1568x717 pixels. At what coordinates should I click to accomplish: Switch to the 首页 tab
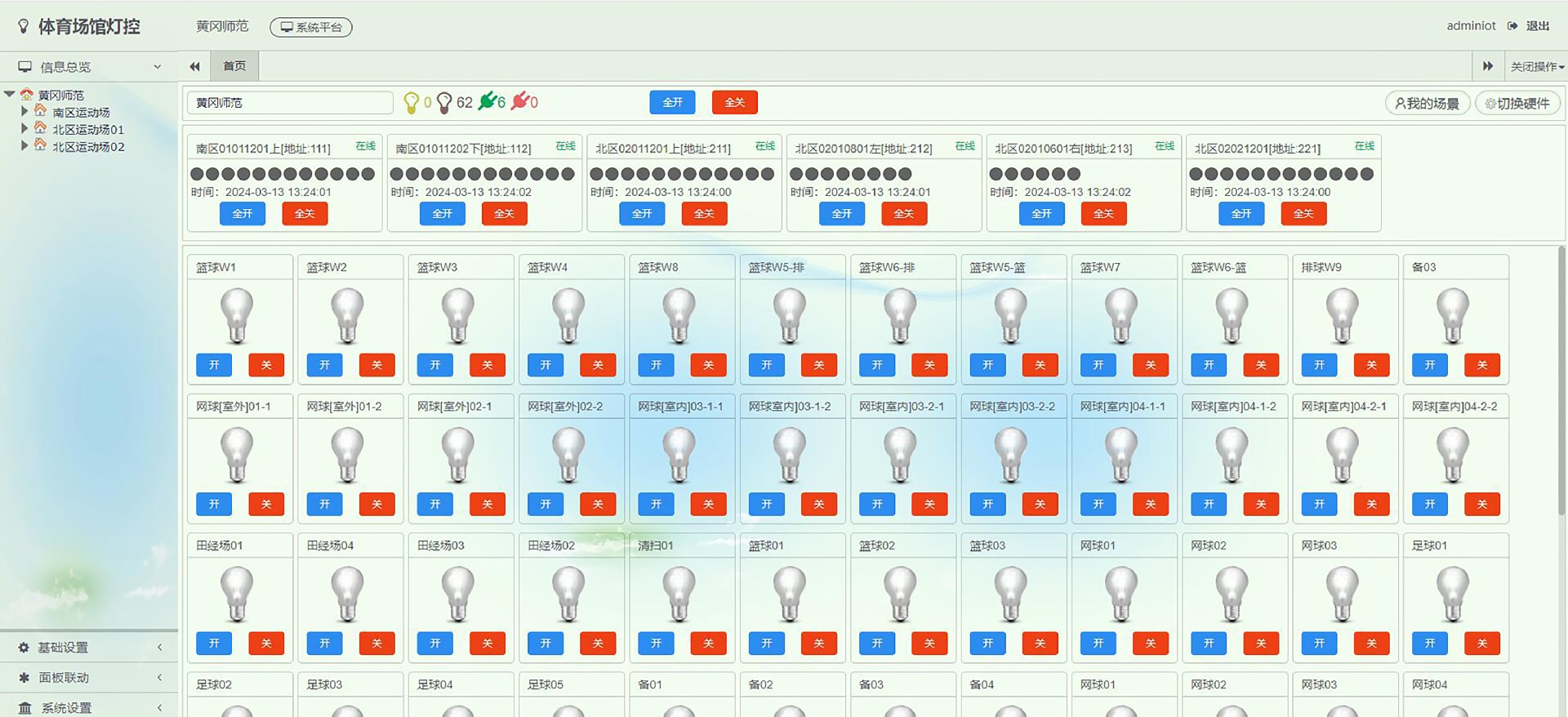234,66
